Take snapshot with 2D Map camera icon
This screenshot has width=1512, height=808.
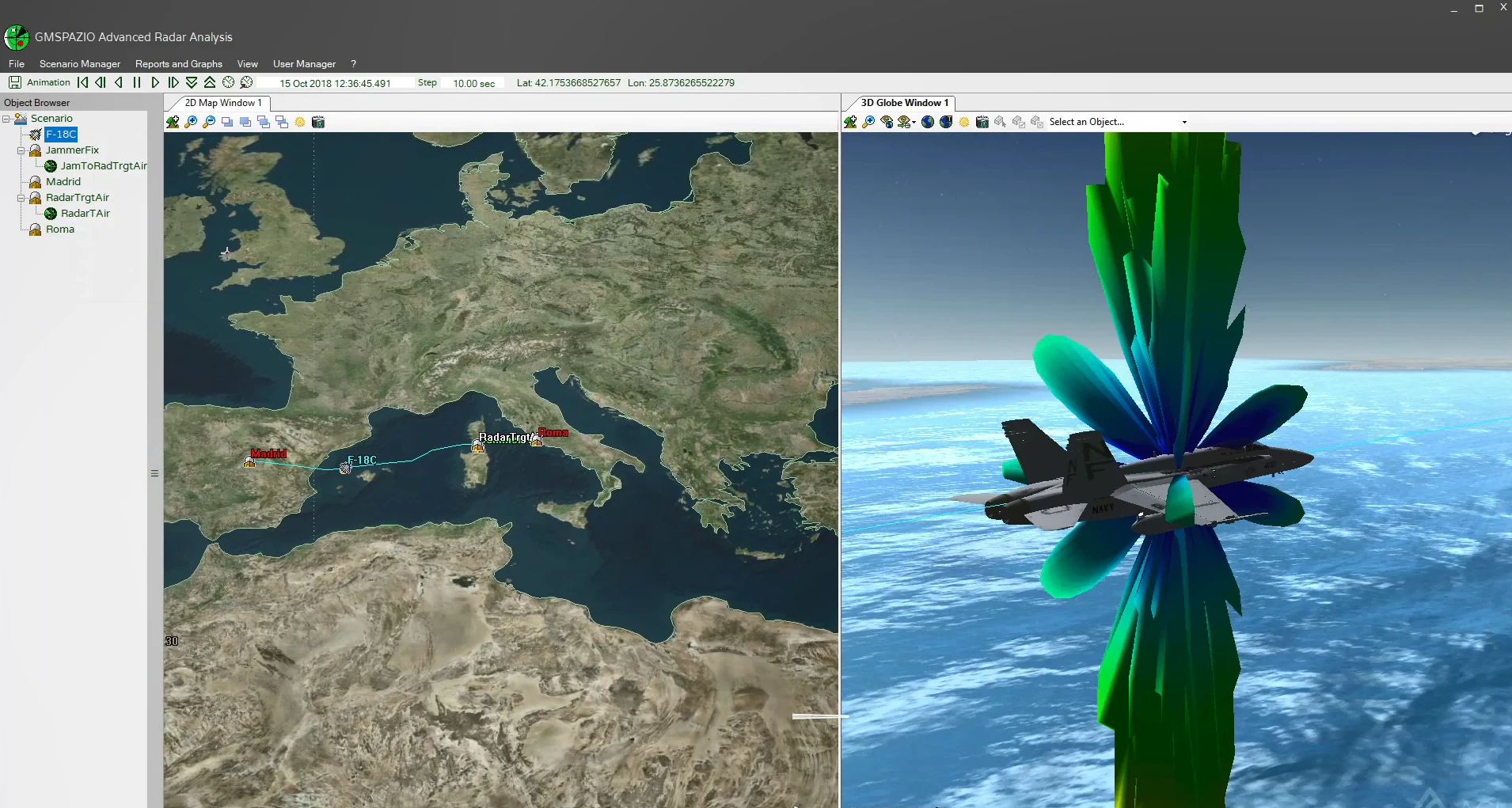[x=318, y=122]
